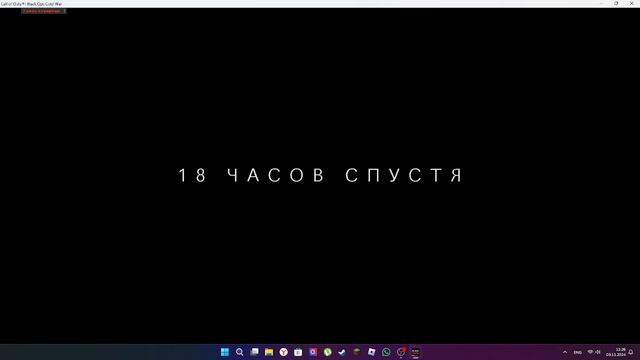Open the dark green game icon
This screenshot has height=360, width=640.
click(x=357, y=352)
